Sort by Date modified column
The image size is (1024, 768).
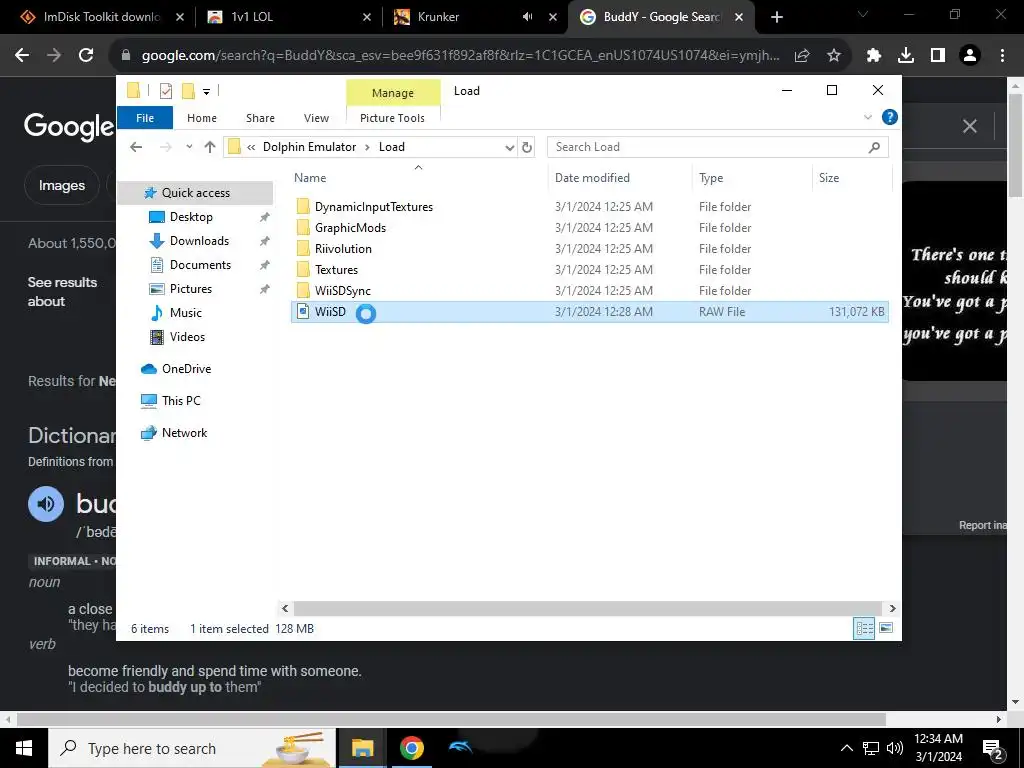click(592, 178)
